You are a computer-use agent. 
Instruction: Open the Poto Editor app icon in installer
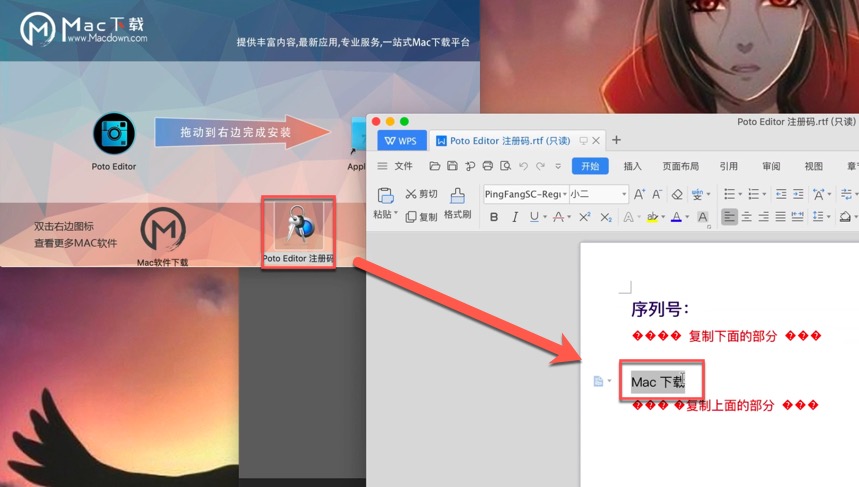coord(114,134)
